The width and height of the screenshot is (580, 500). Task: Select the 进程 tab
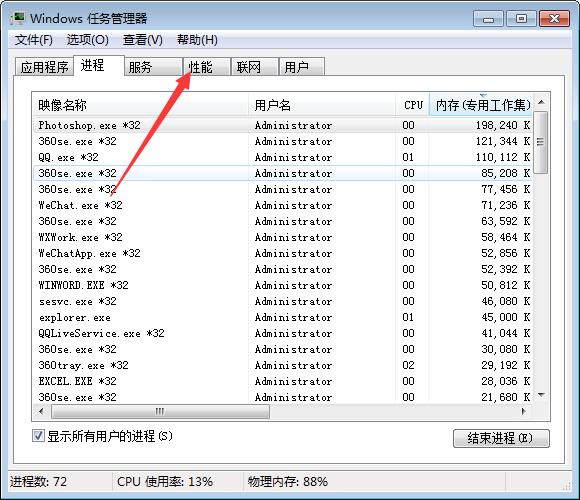click(x=99, y=66)
